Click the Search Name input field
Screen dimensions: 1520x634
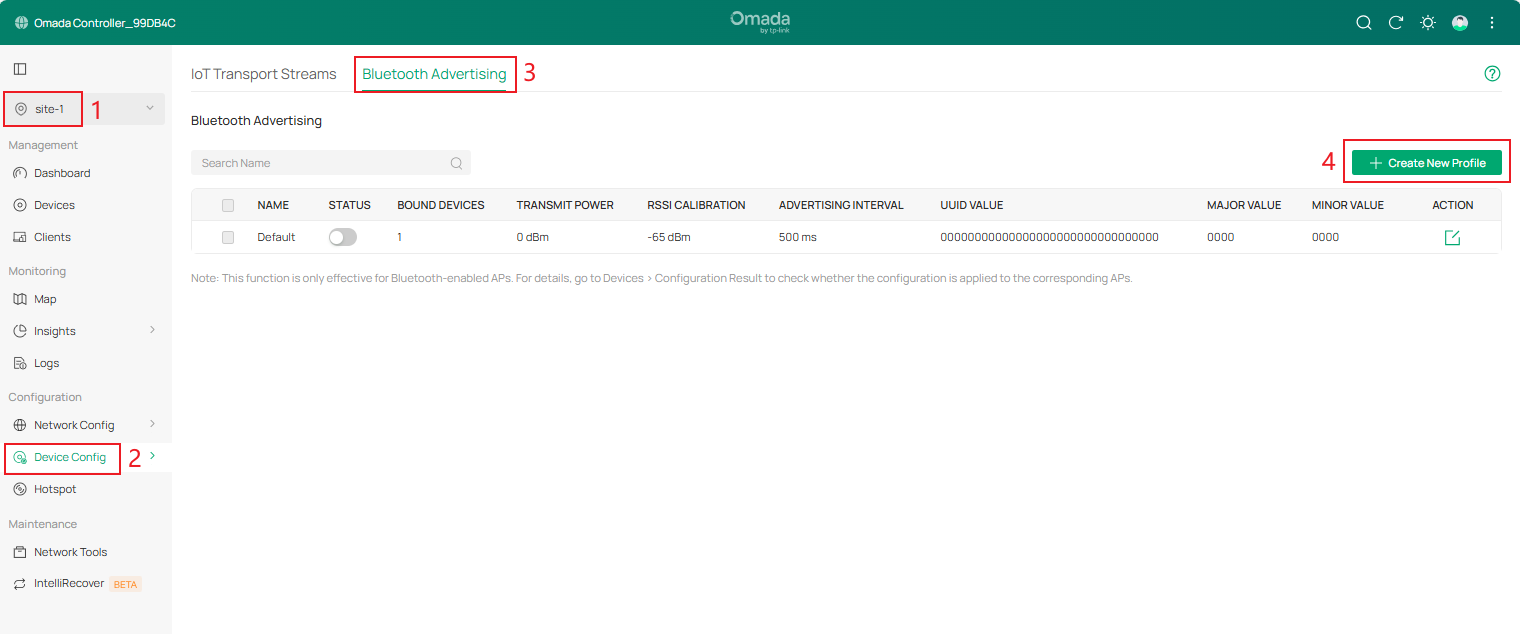click(x=322, y=163)
